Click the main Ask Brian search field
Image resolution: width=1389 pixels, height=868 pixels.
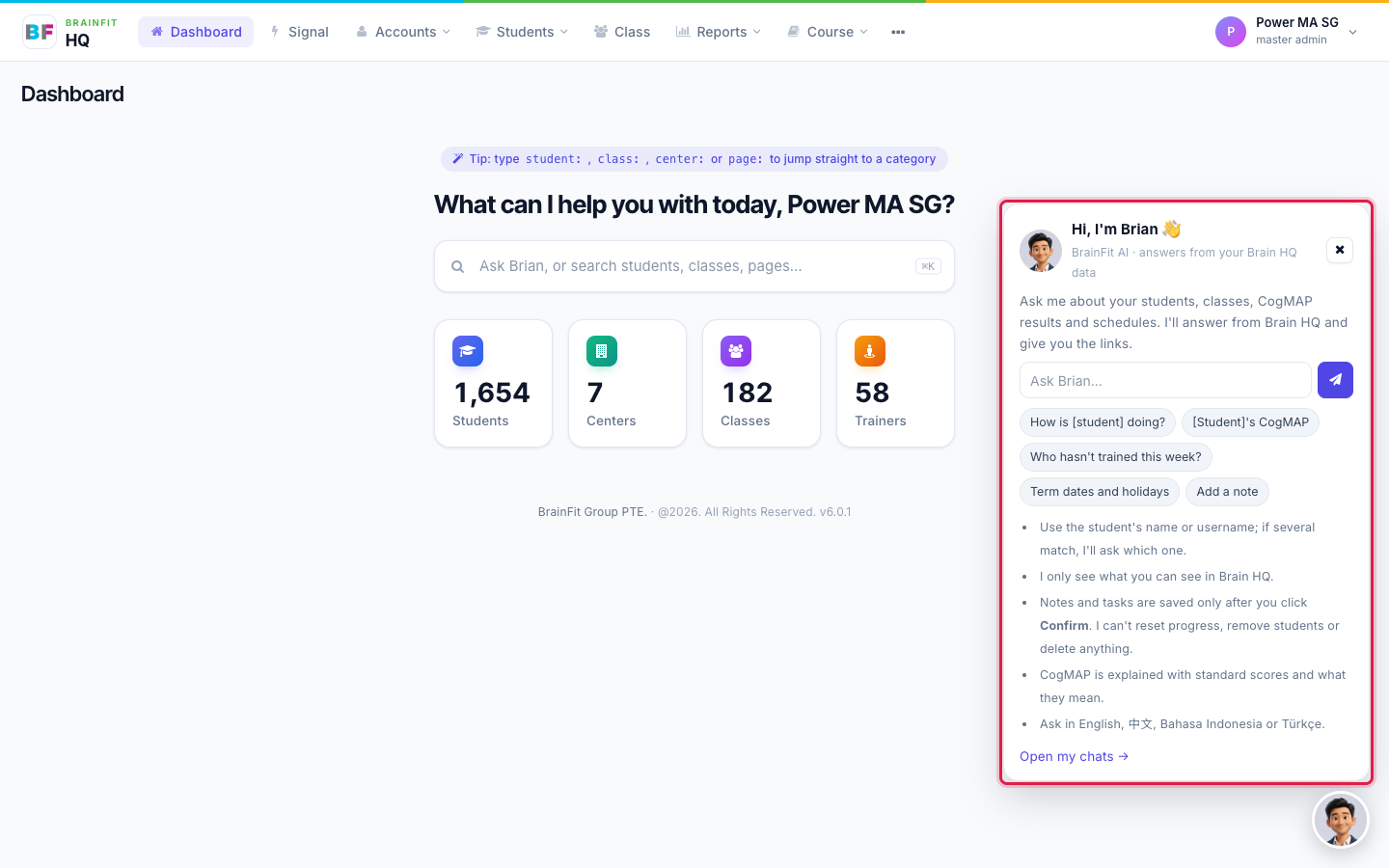[694, 266]
